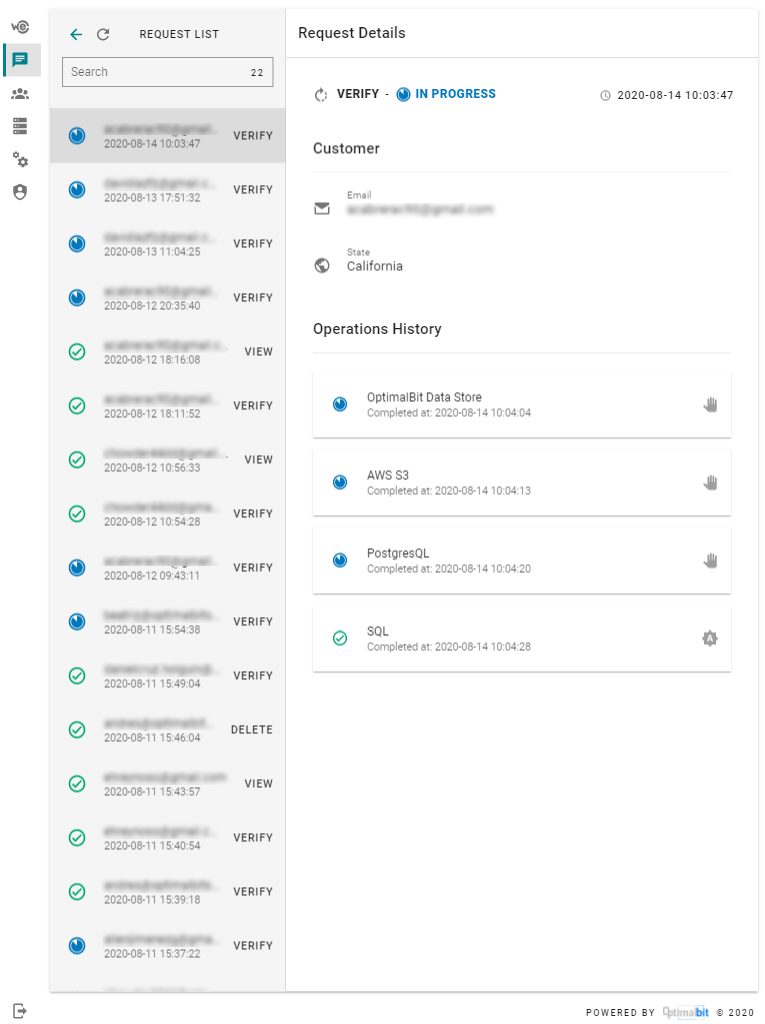
Task: Select request dated 2020-08-13 17:51:32
Action: pos(167,189)
